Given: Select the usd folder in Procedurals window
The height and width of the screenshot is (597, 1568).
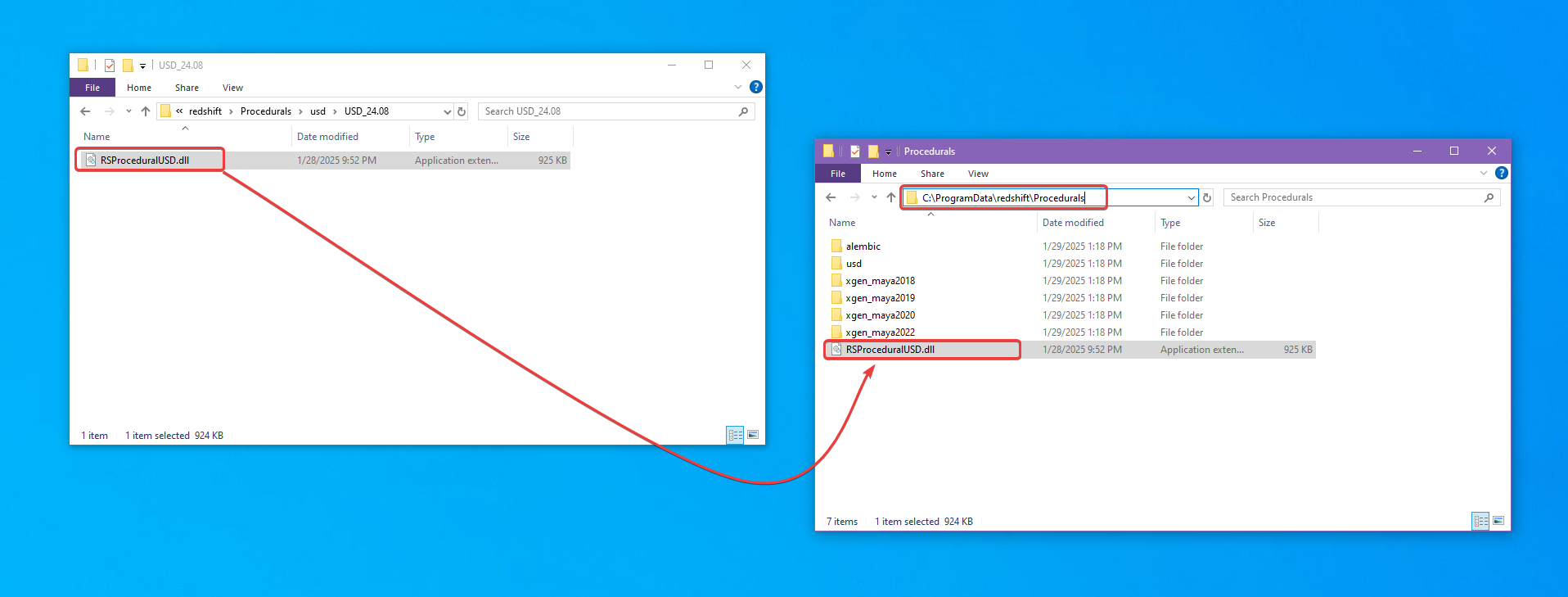Looking at the screenshot, I should coord(854,264).
